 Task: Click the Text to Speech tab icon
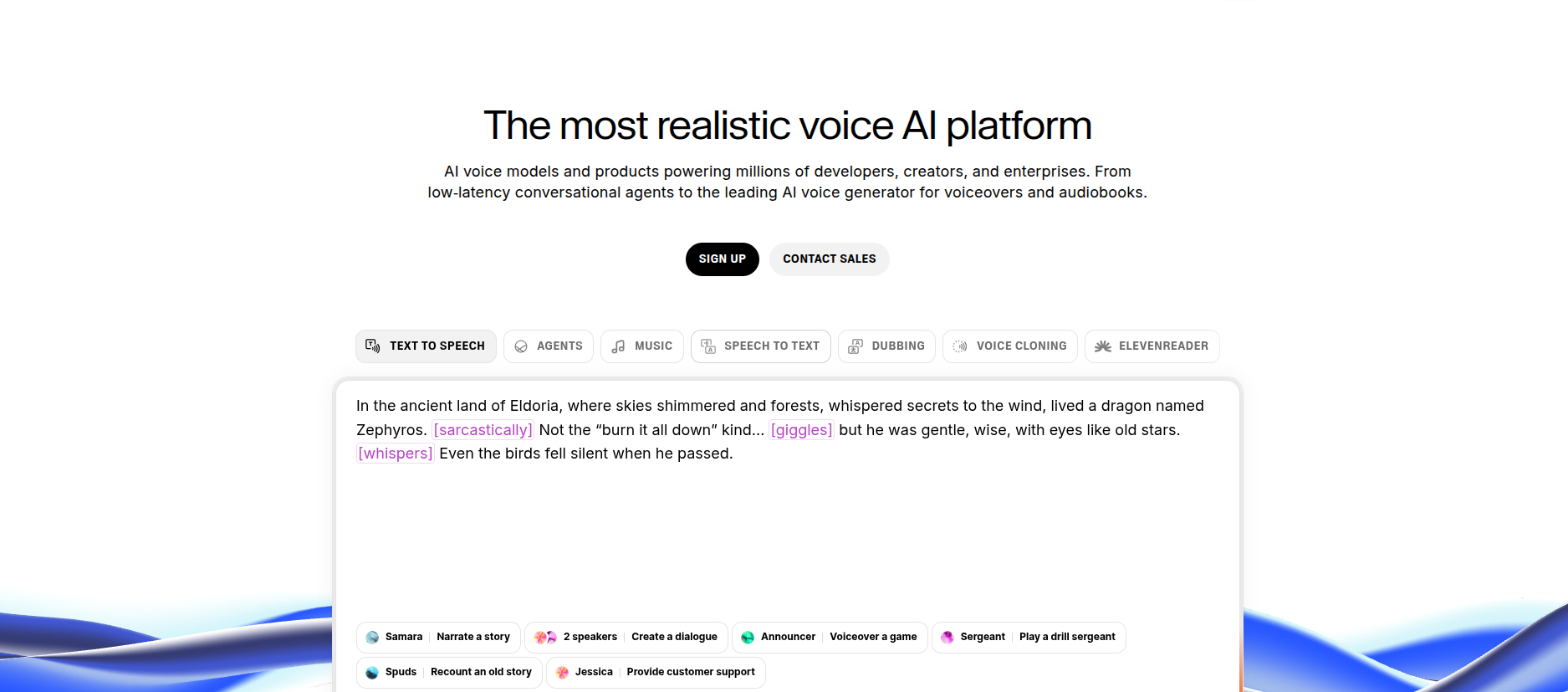(373, 346)
